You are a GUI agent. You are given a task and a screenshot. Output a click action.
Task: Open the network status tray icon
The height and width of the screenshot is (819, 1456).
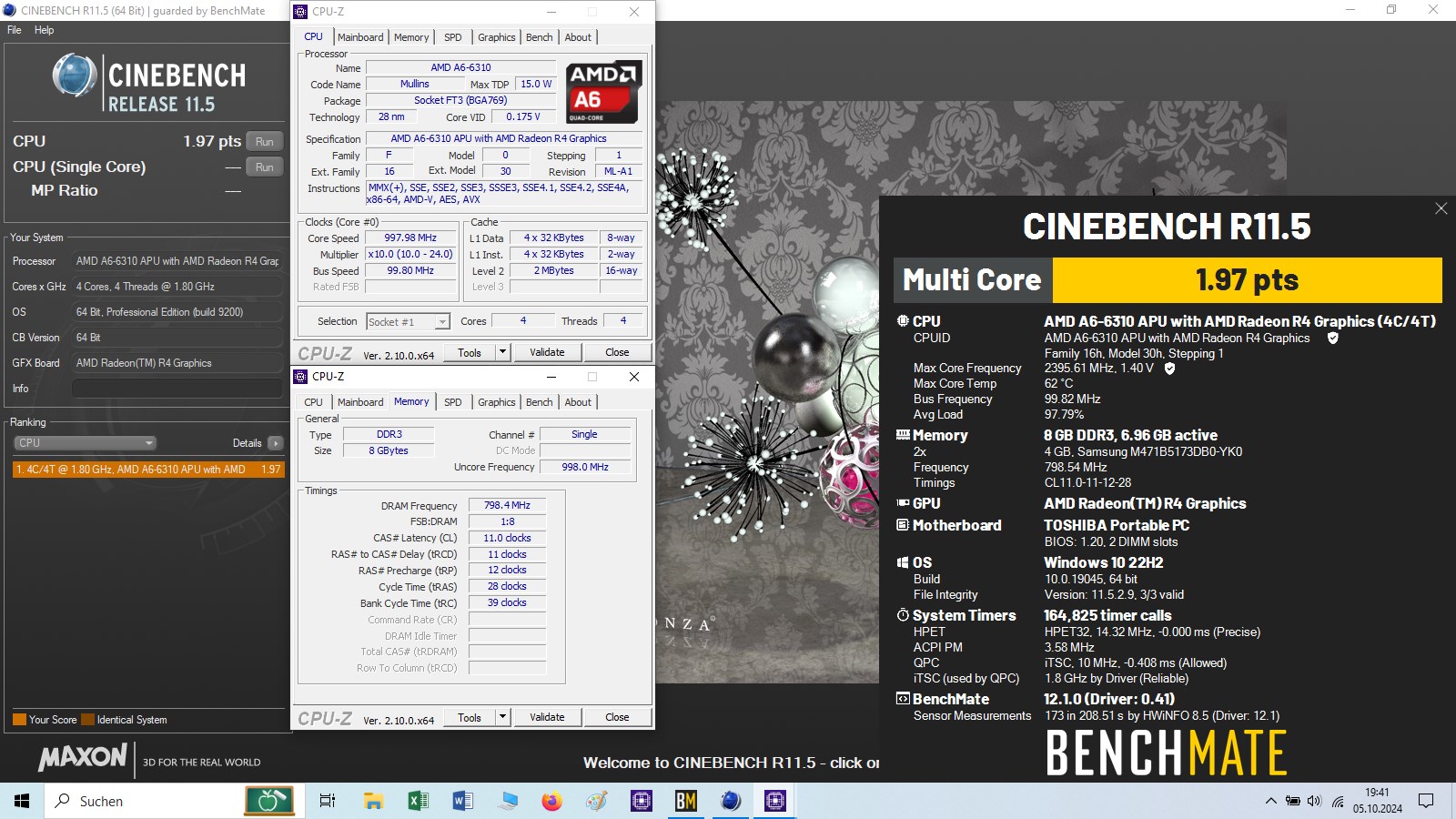coord(1338,801)
